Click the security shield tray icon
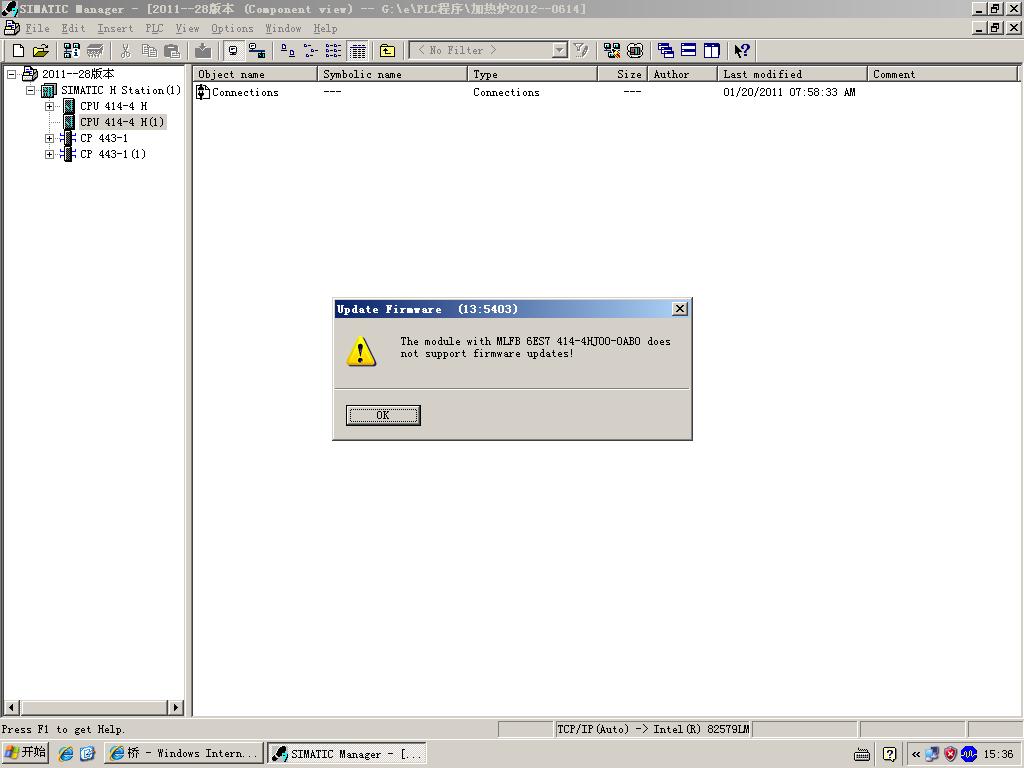The image size is (1024, 768). coord(950,754)
